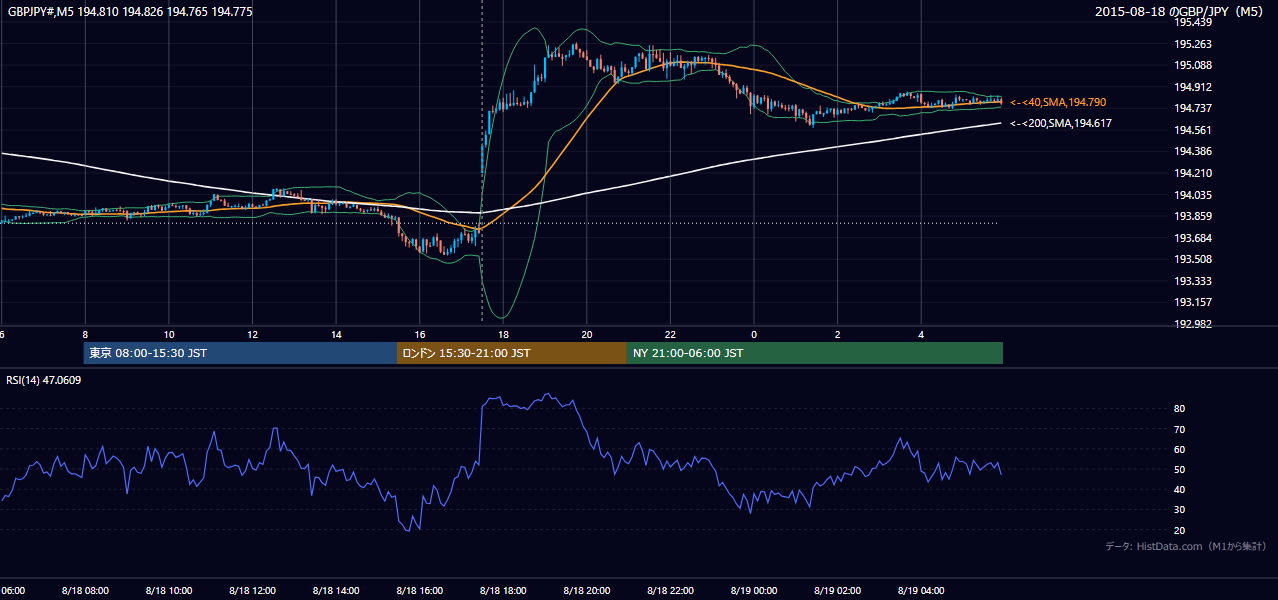Click the RSI(14) 47.0609 indicator label
The width and height of the screenshot is (1278, 600).
click(x=44, y=380)
